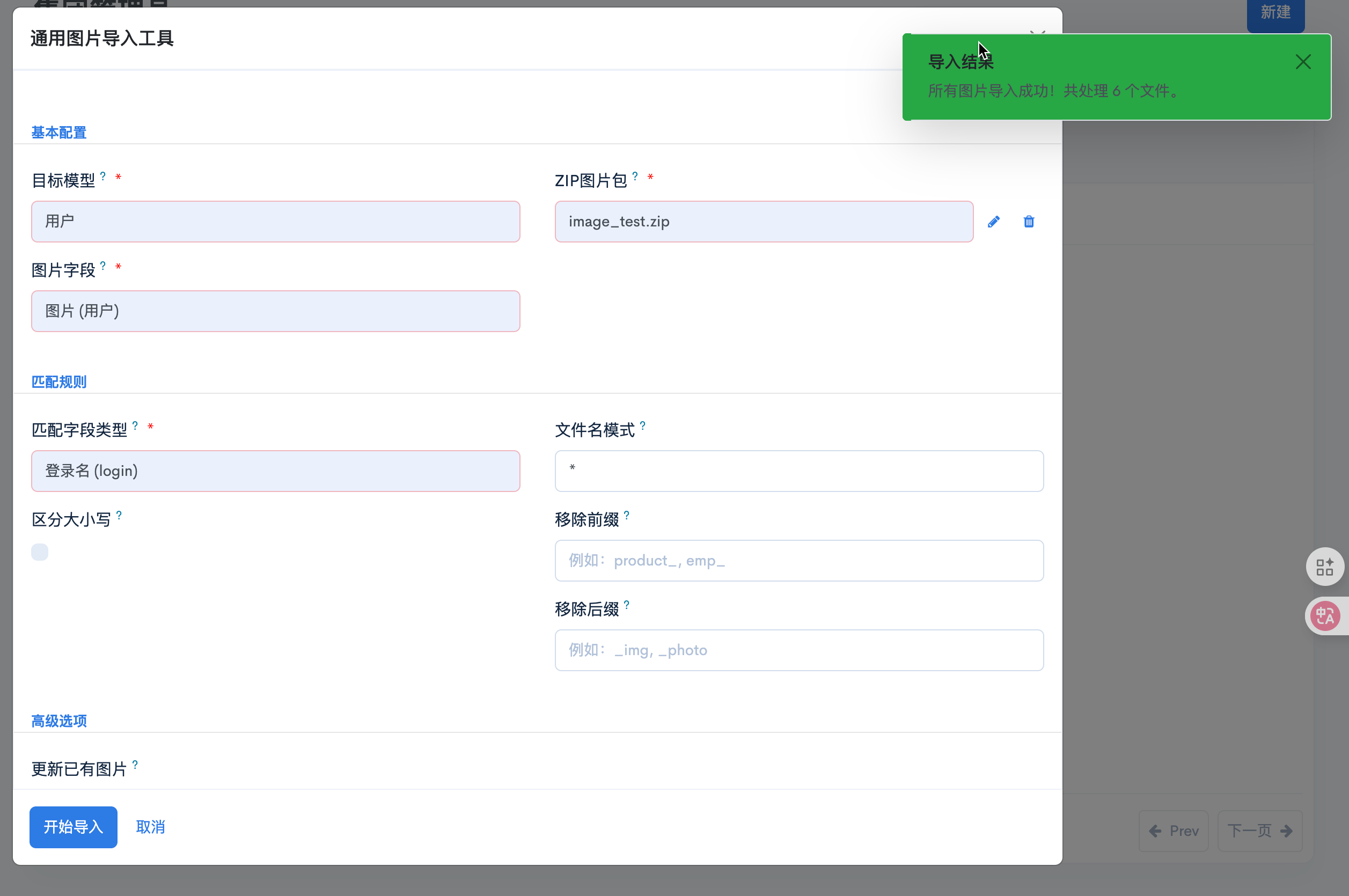This screenshot has height=896, width=1349.
Task: Click help icon next to 移除前缀
Action: pos(627,516)
